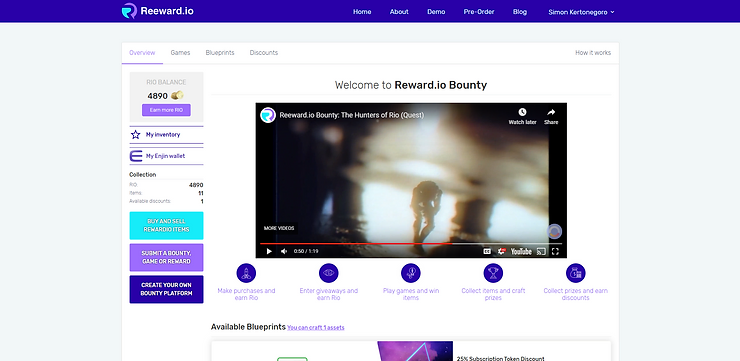Switch to the Discounts tab
This screenshot has width=740, height=361.
pos(264,53)
